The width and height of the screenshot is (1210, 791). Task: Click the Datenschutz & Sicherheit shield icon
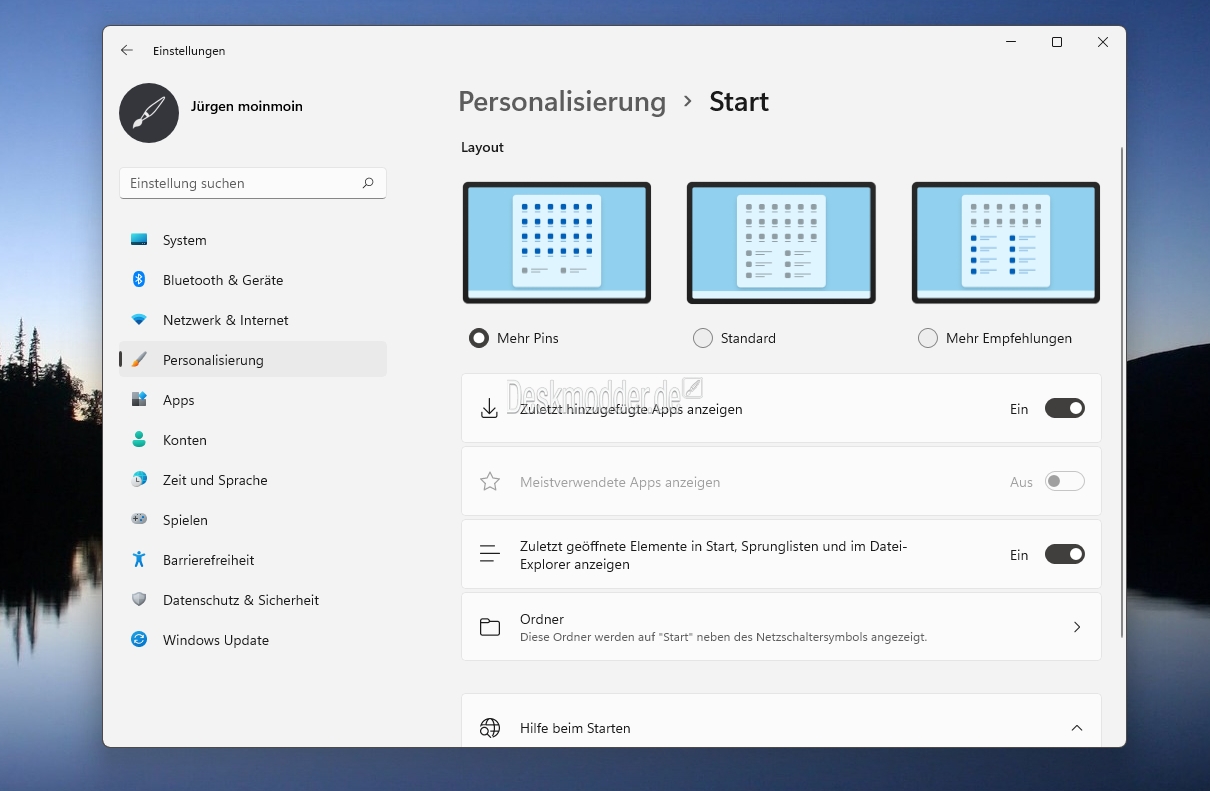tap(139, 600)
